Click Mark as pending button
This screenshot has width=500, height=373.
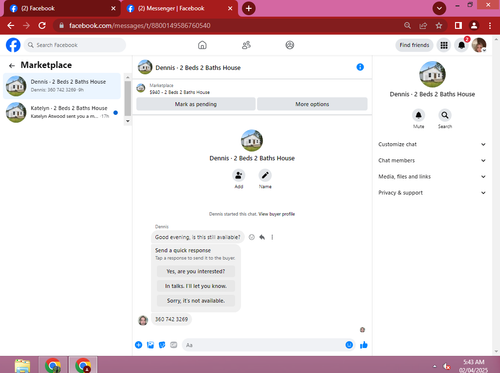click(x=196, y=104)
